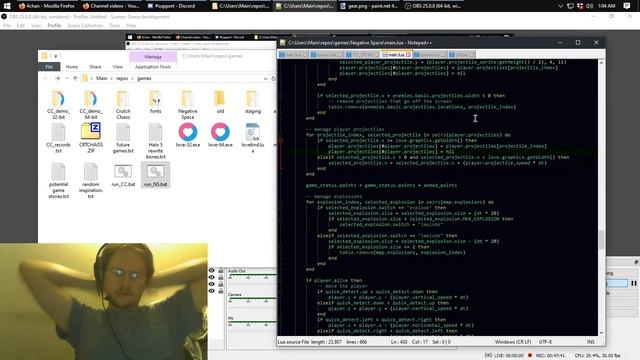Switch to #support Discord taskbar window

(175, 6)
